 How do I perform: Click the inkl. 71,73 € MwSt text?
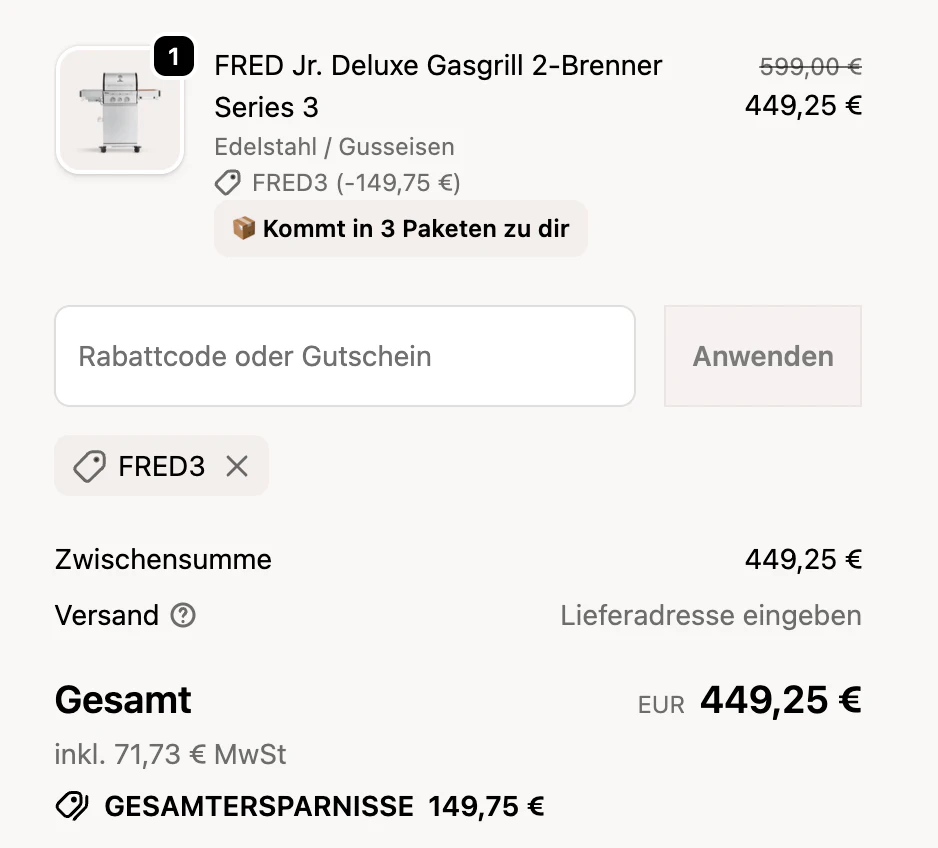[170, 754]
